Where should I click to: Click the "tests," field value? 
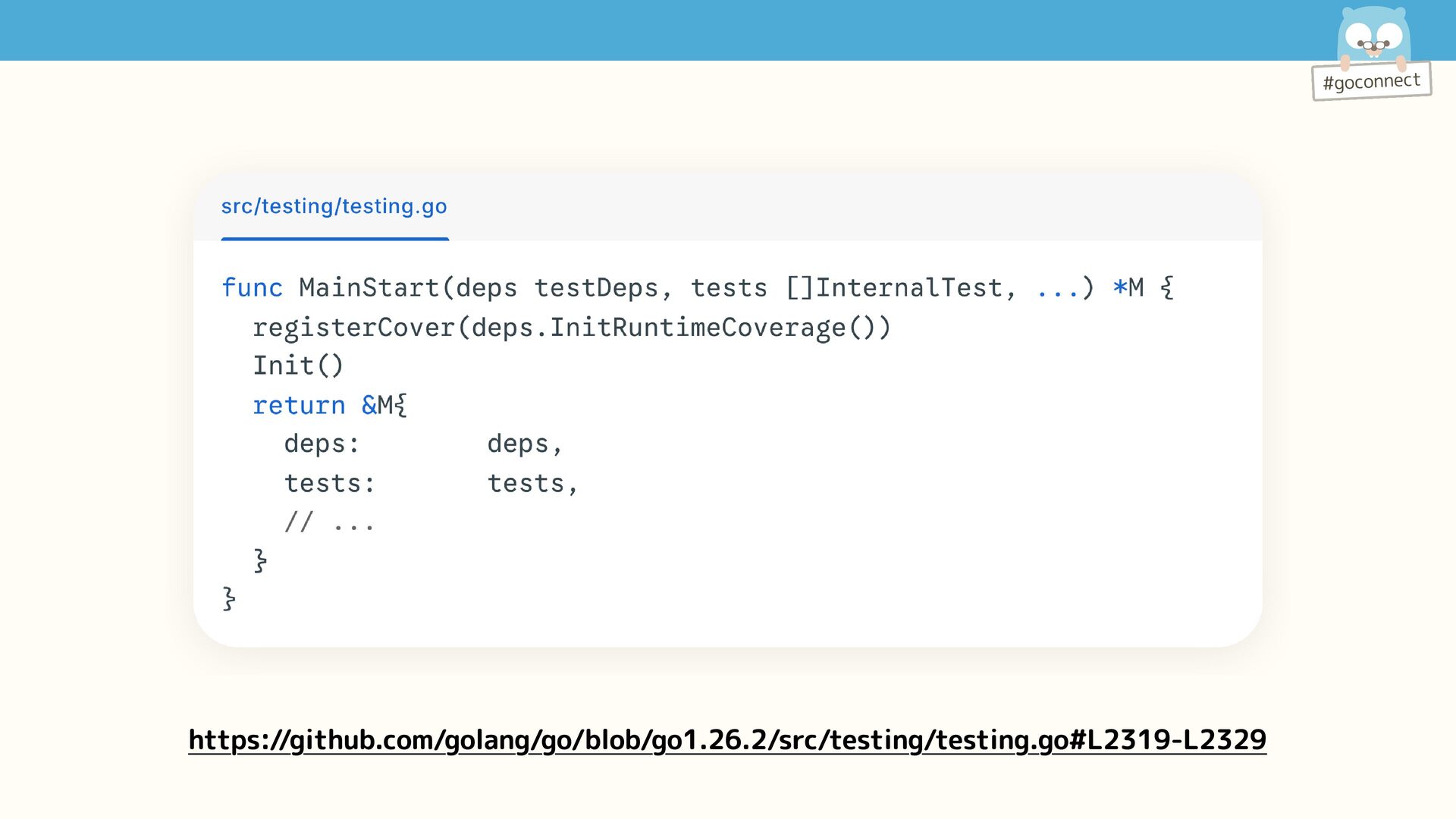tap(532, 484)
